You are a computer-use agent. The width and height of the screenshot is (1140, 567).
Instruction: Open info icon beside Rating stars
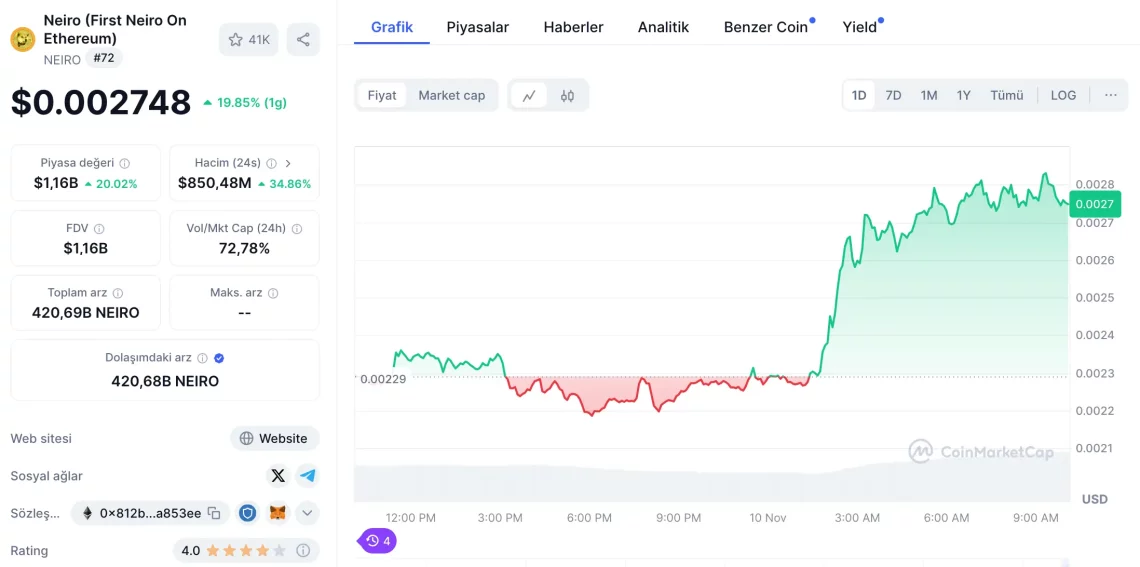click(x=304, y=550)
